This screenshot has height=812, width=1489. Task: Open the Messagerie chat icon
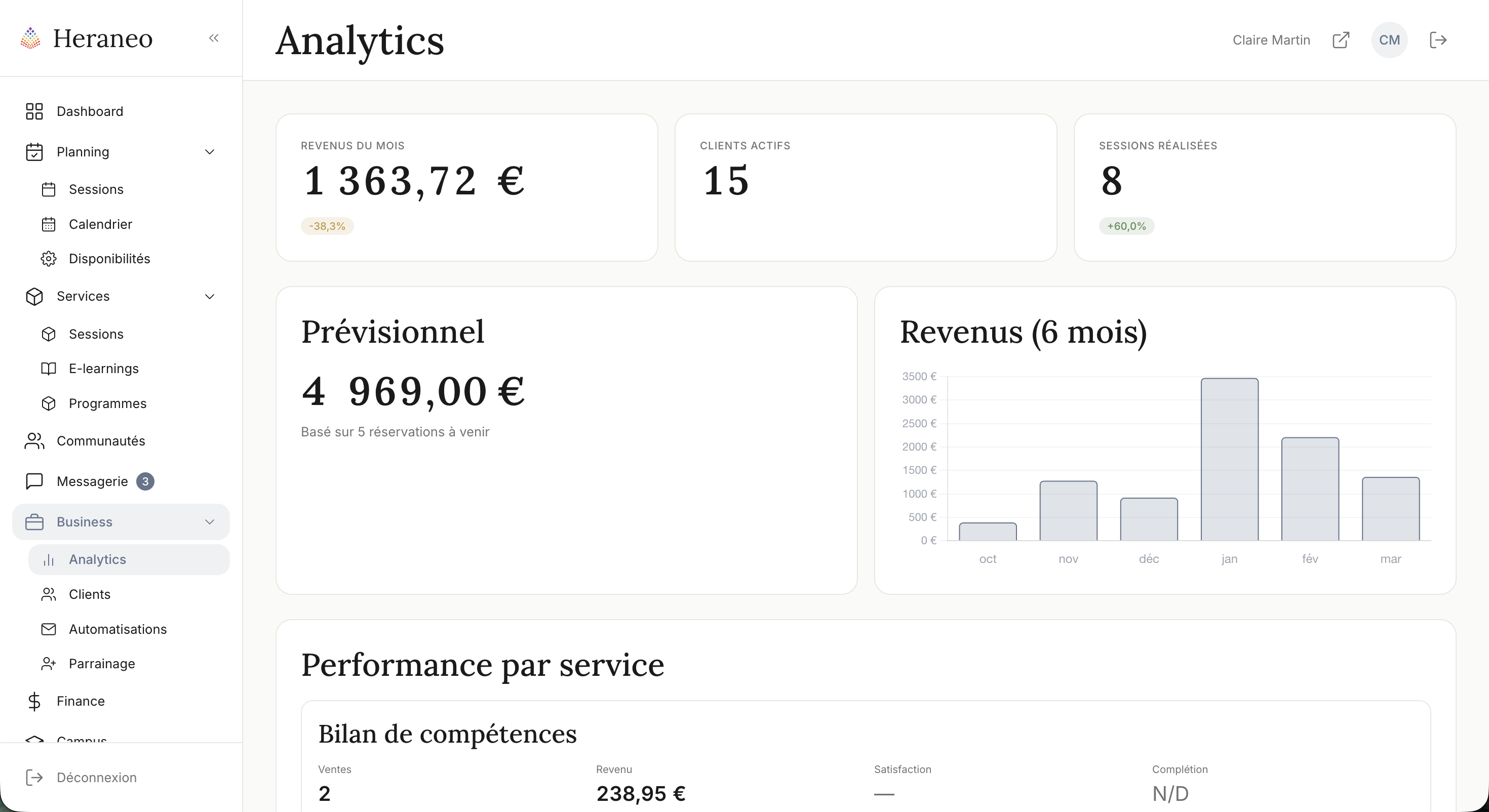34,481
